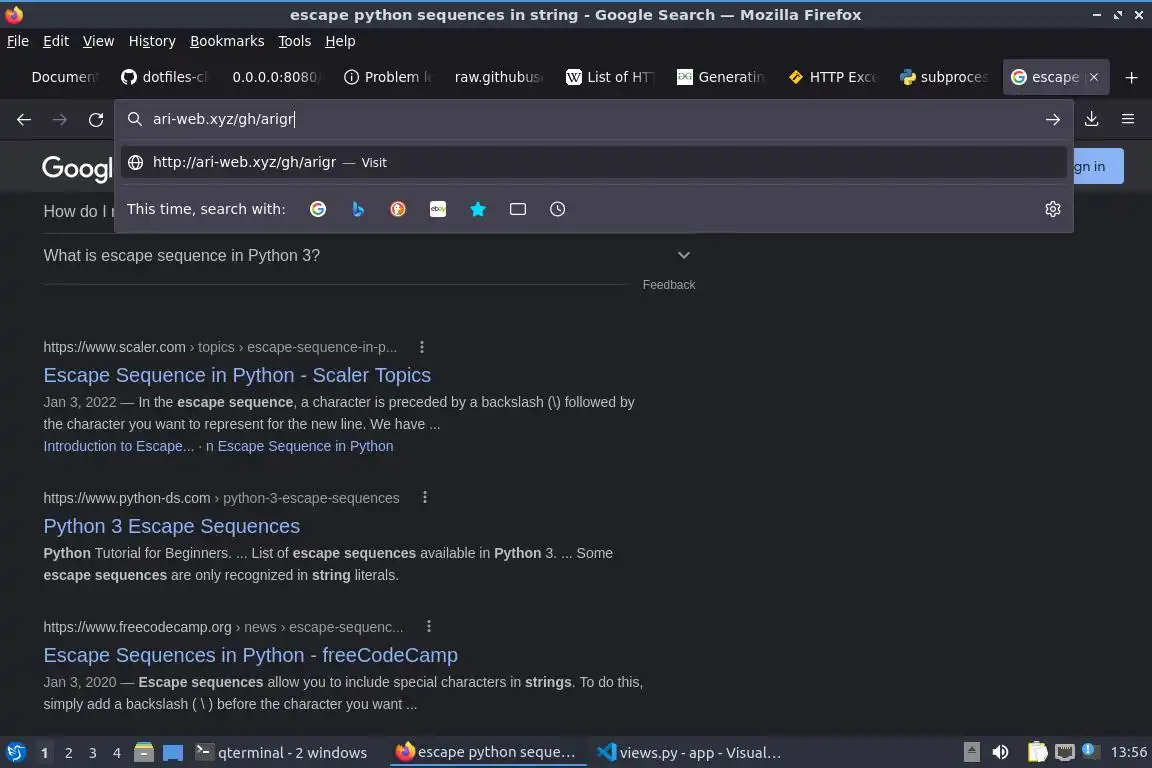
Task: Close the escape Google search tab
Action: (1094, 77)
